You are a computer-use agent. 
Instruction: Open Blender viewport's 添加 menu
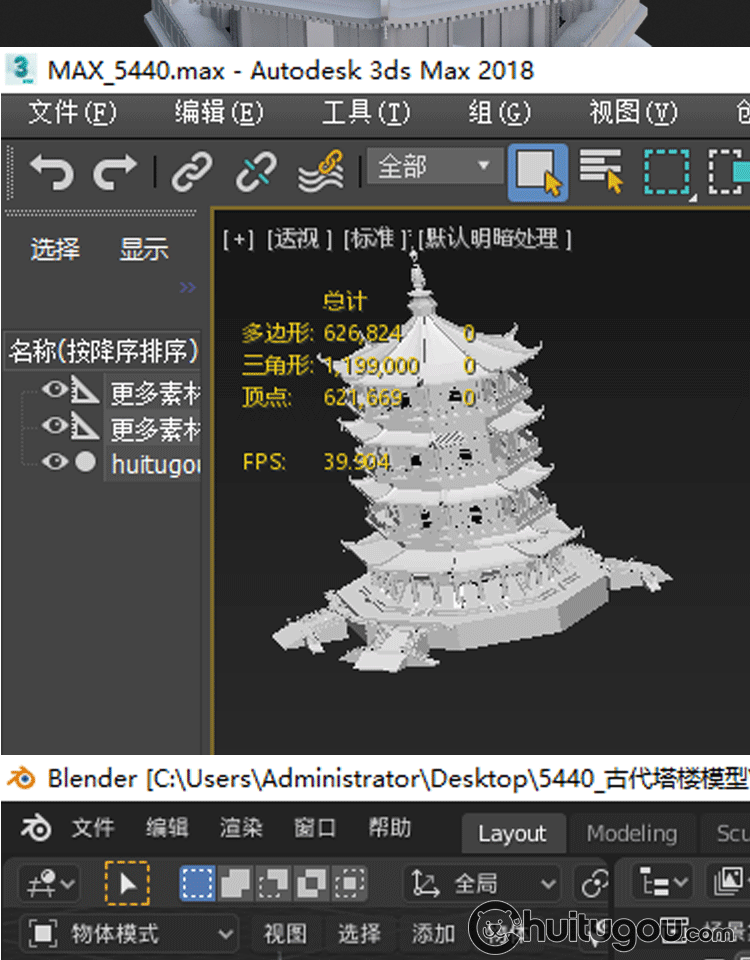(433, 934)
